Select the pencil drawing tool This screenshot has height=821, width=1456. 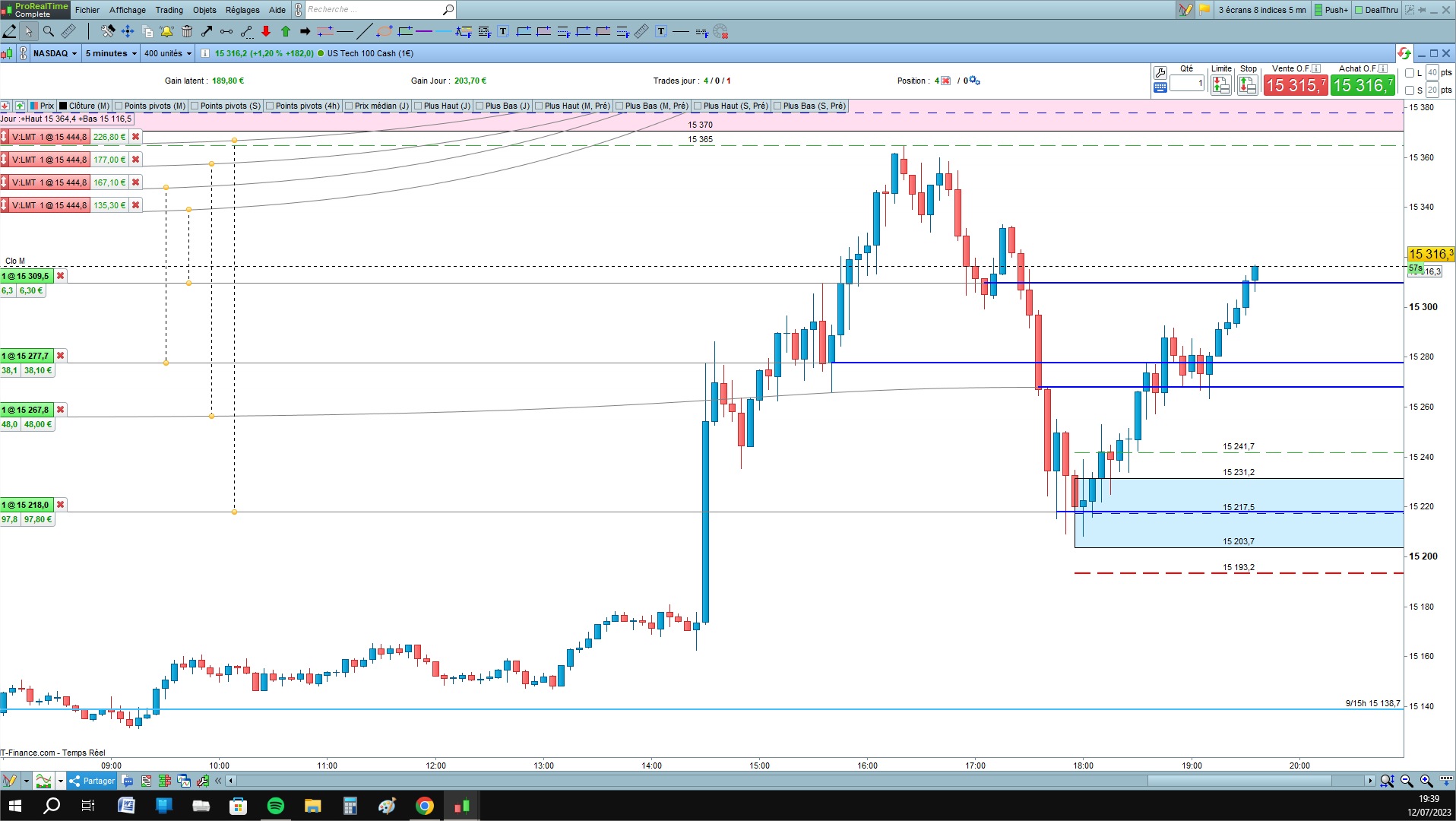9,31
